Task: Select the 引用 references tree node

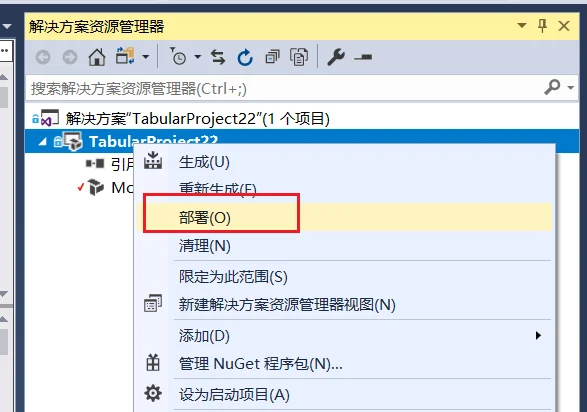Action: coord(122,164)
